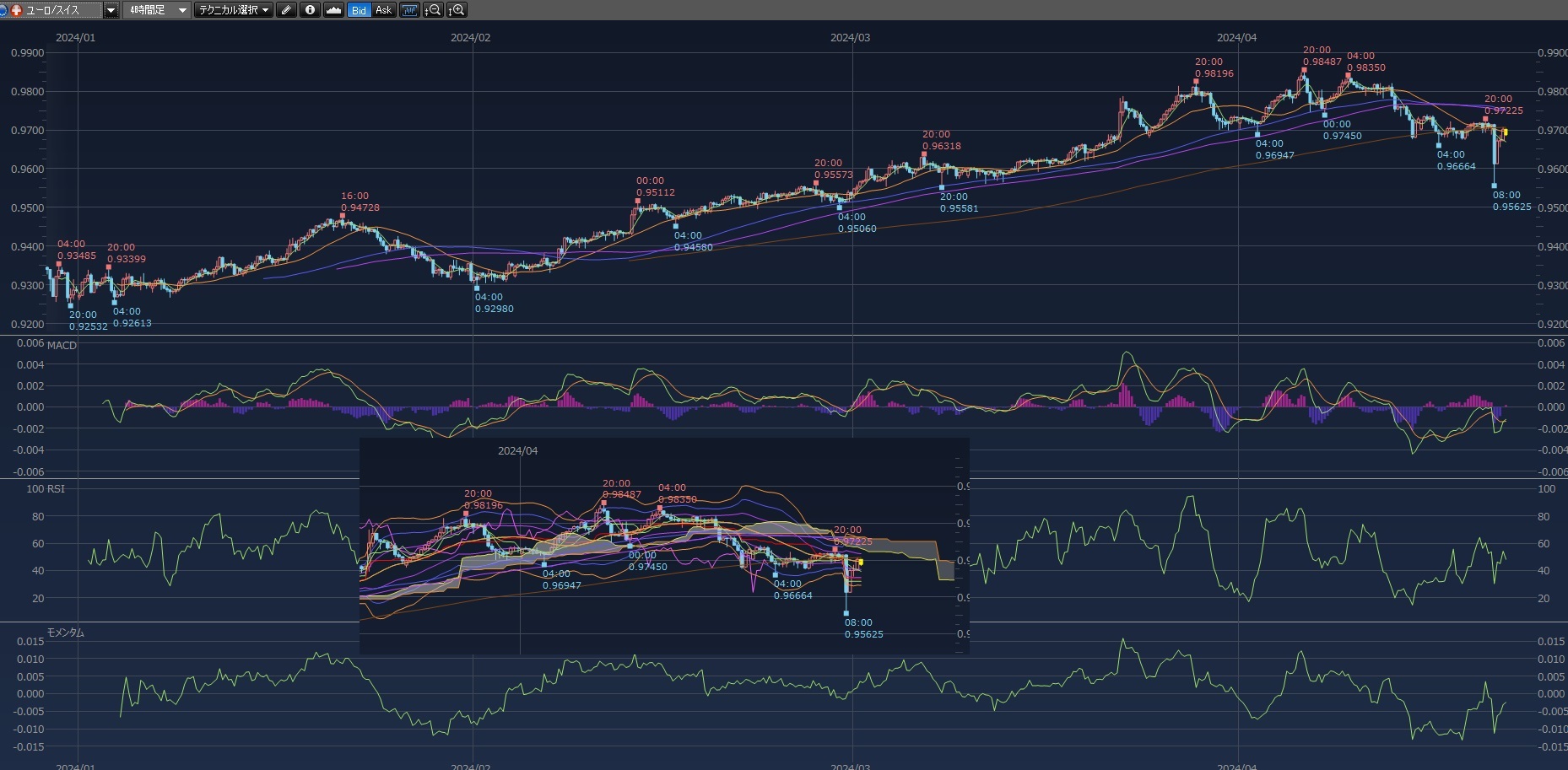Select the MACD panel label
Image resolution: width=1568 pixels, height=770 pixels.
[x=62, y=345]
